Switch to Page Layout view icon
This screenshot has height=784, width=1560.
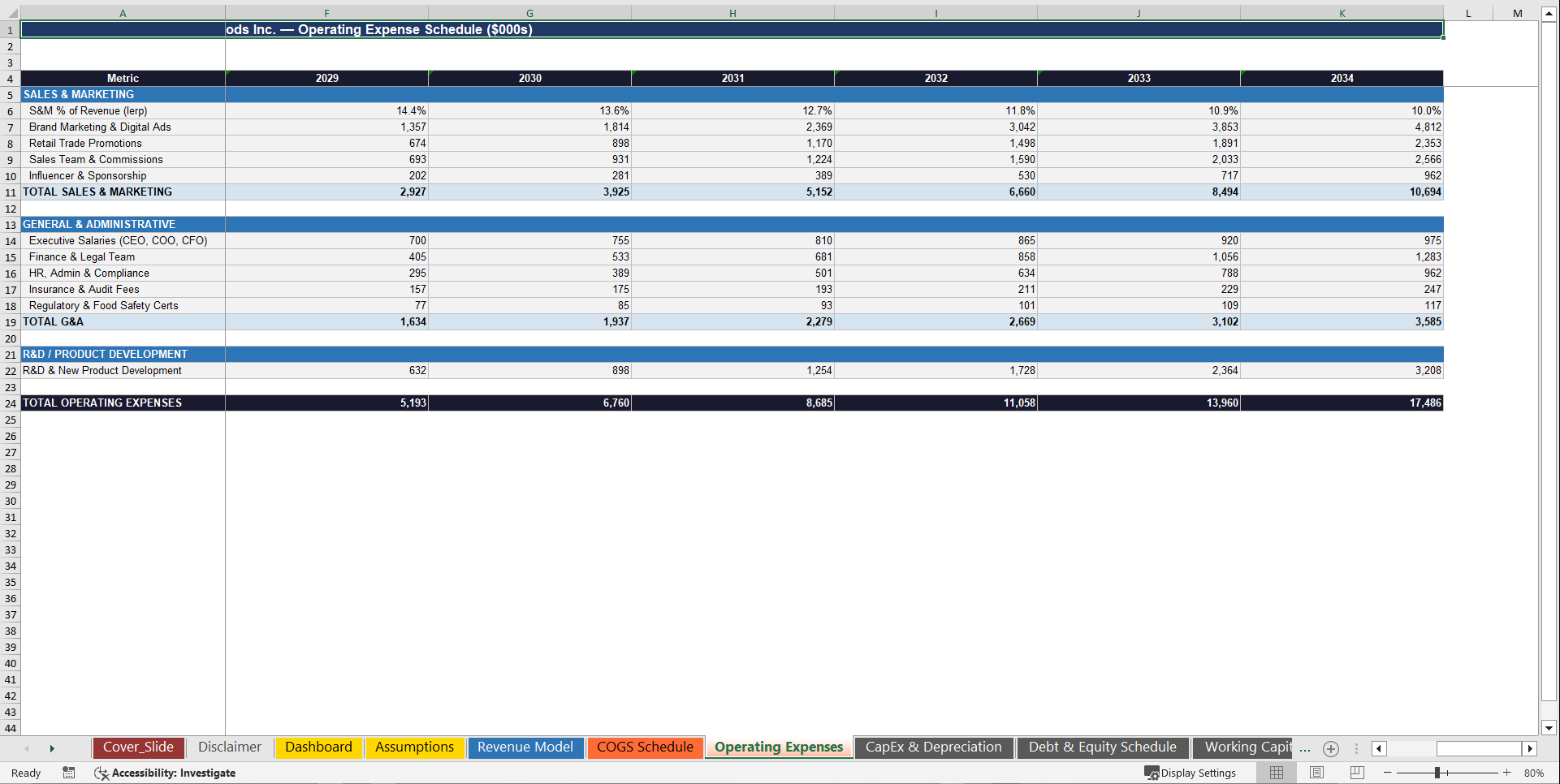(x=1316, y=773)
